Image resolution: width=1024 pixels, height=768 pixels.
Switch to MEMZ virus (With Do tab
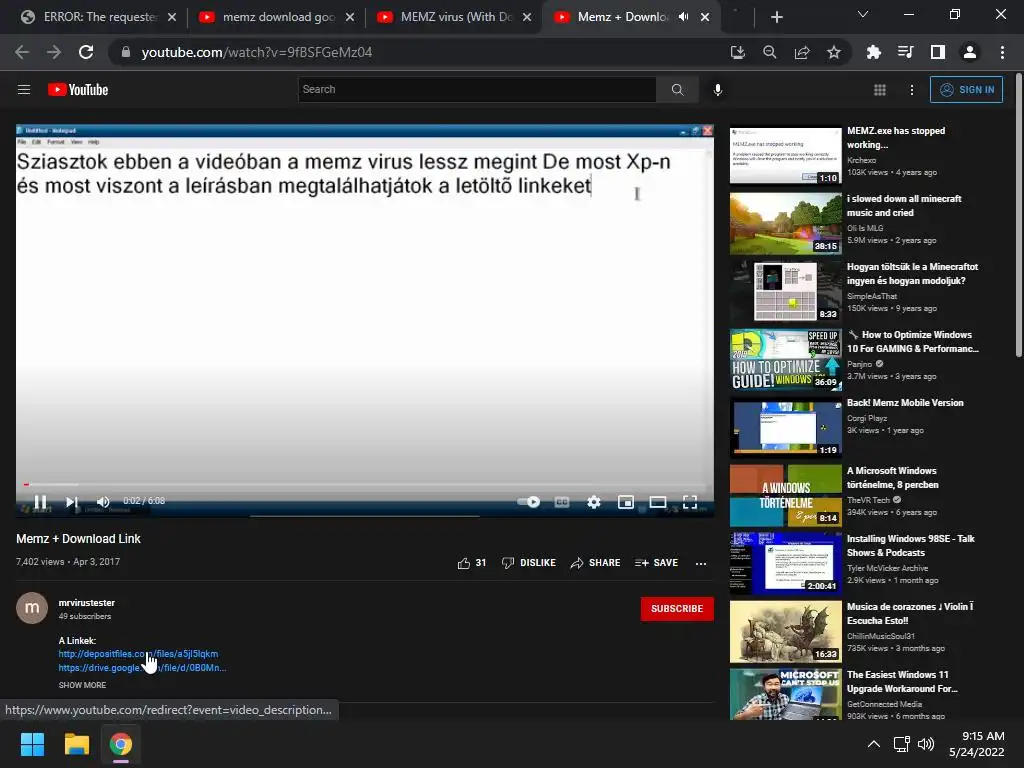[x=455, y=17]
